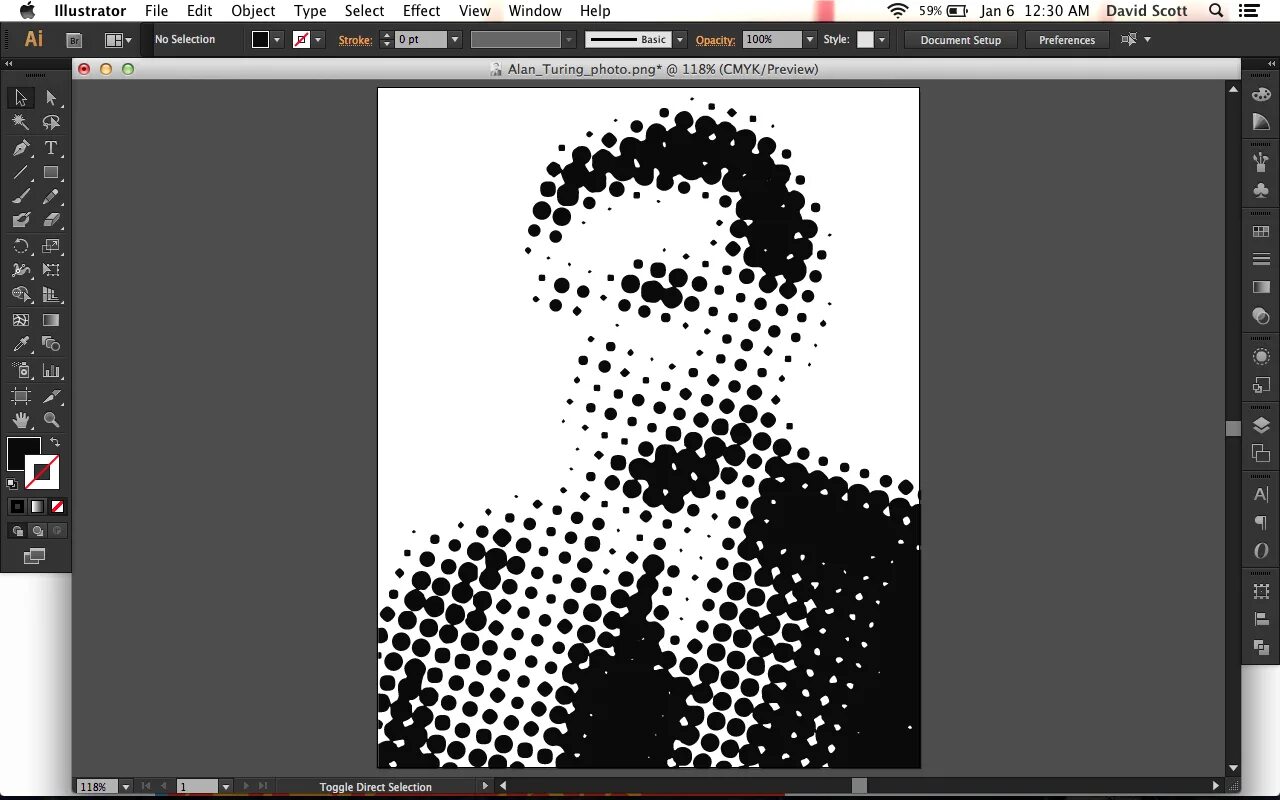Viewport: 1280px width, 800px height.
Task: Select the Selection tool (black arrow)
Action: 20,98
